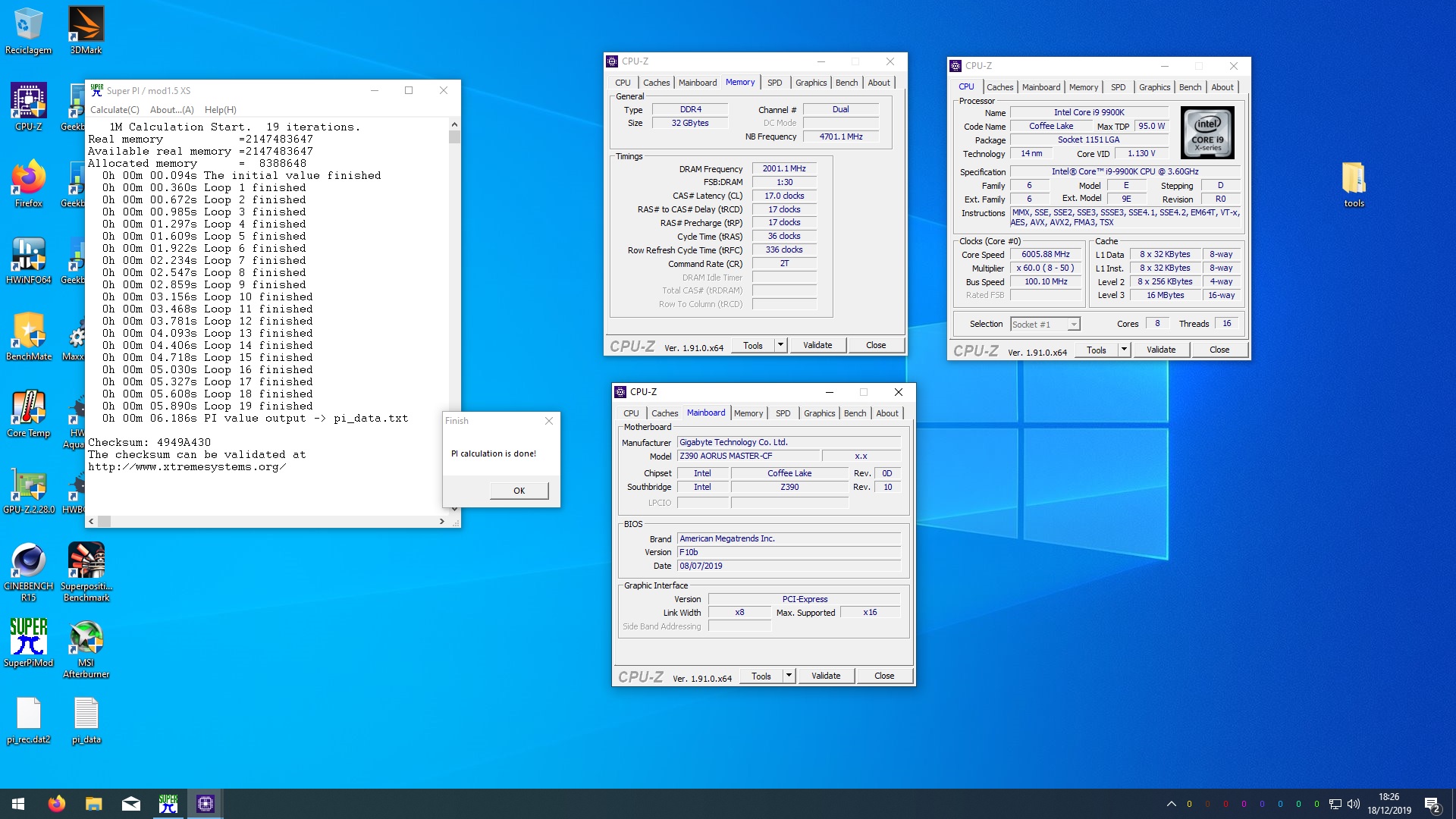
Task: Show hidden system tray icons
Action: 1171,804
